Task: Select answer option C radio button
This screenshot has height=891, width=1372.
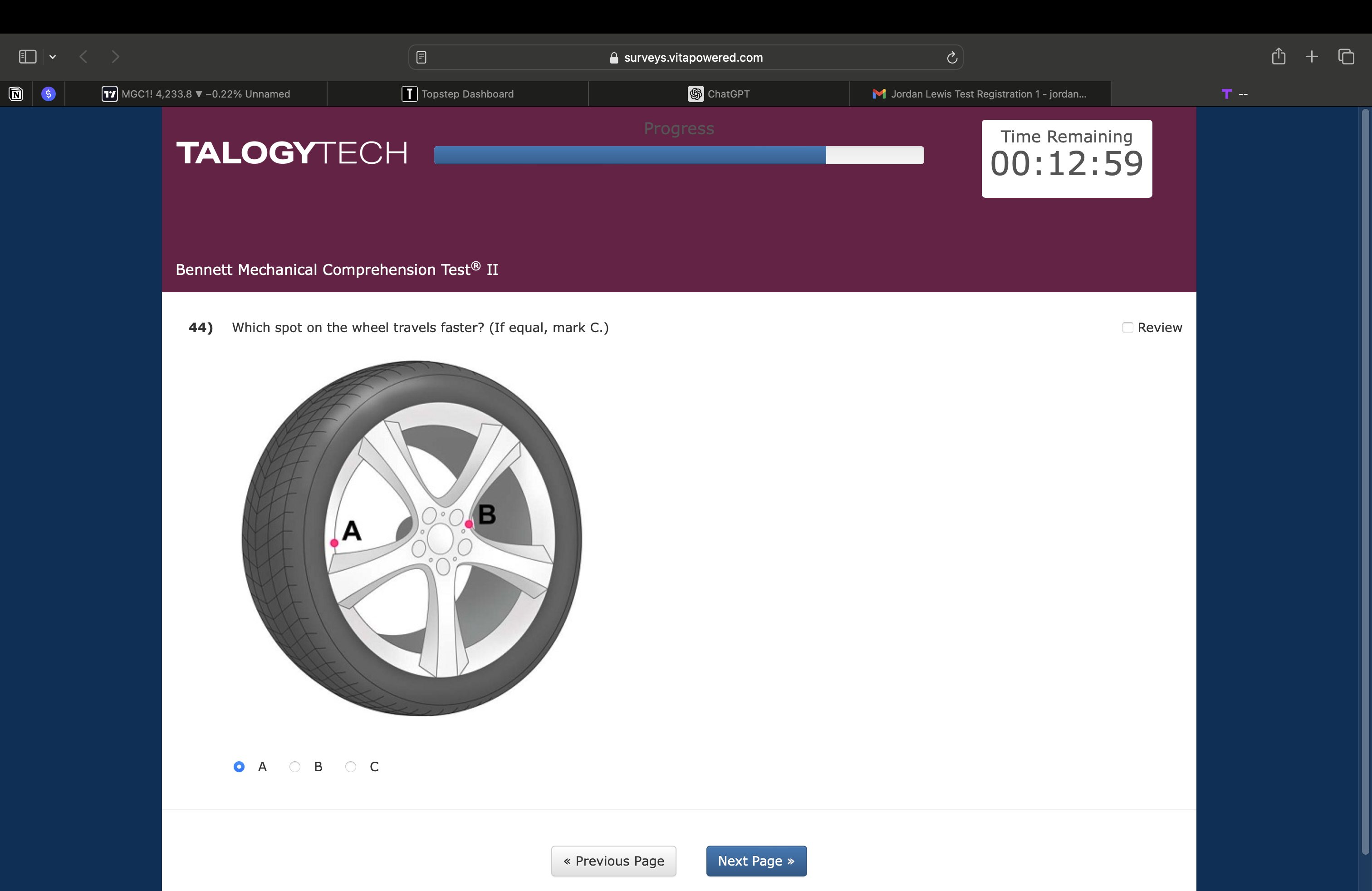Action: 351,767
